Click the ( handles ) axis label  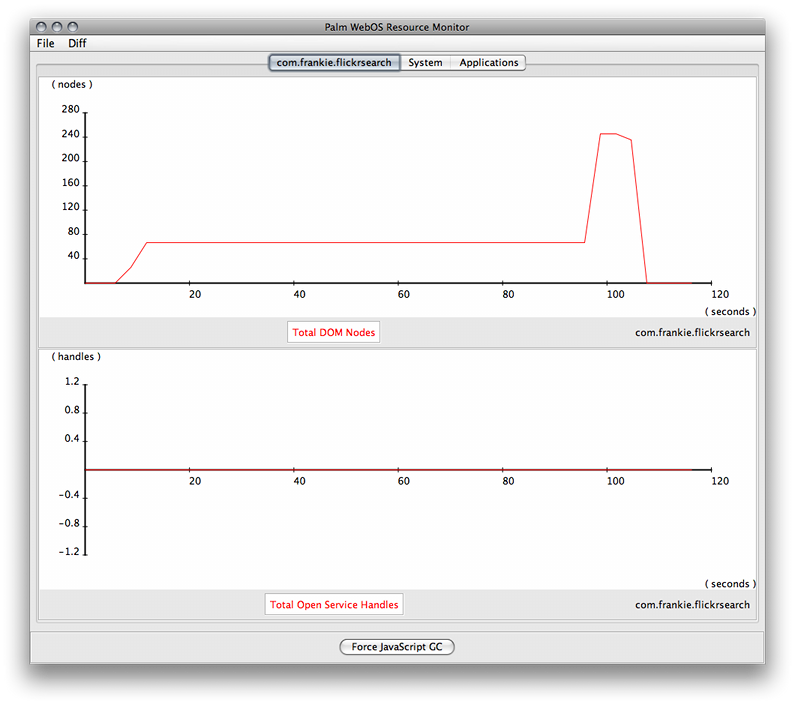pyautogui.click(x=76, y=357)
